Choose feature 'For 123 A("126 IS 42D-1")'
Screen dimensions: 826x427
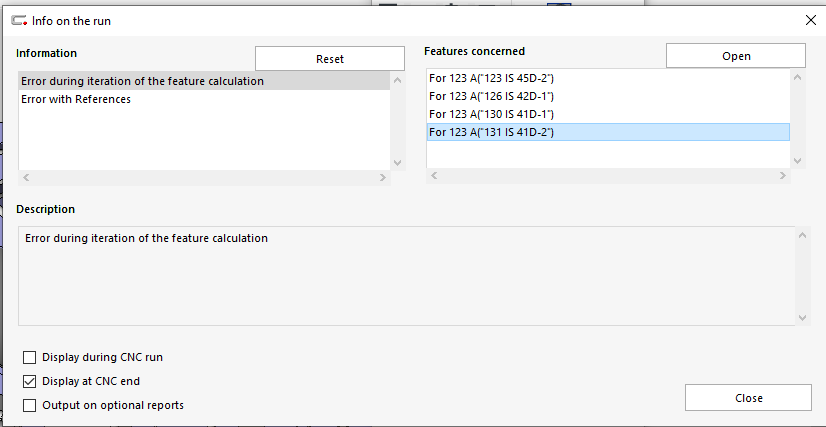(x=491, y=96)
